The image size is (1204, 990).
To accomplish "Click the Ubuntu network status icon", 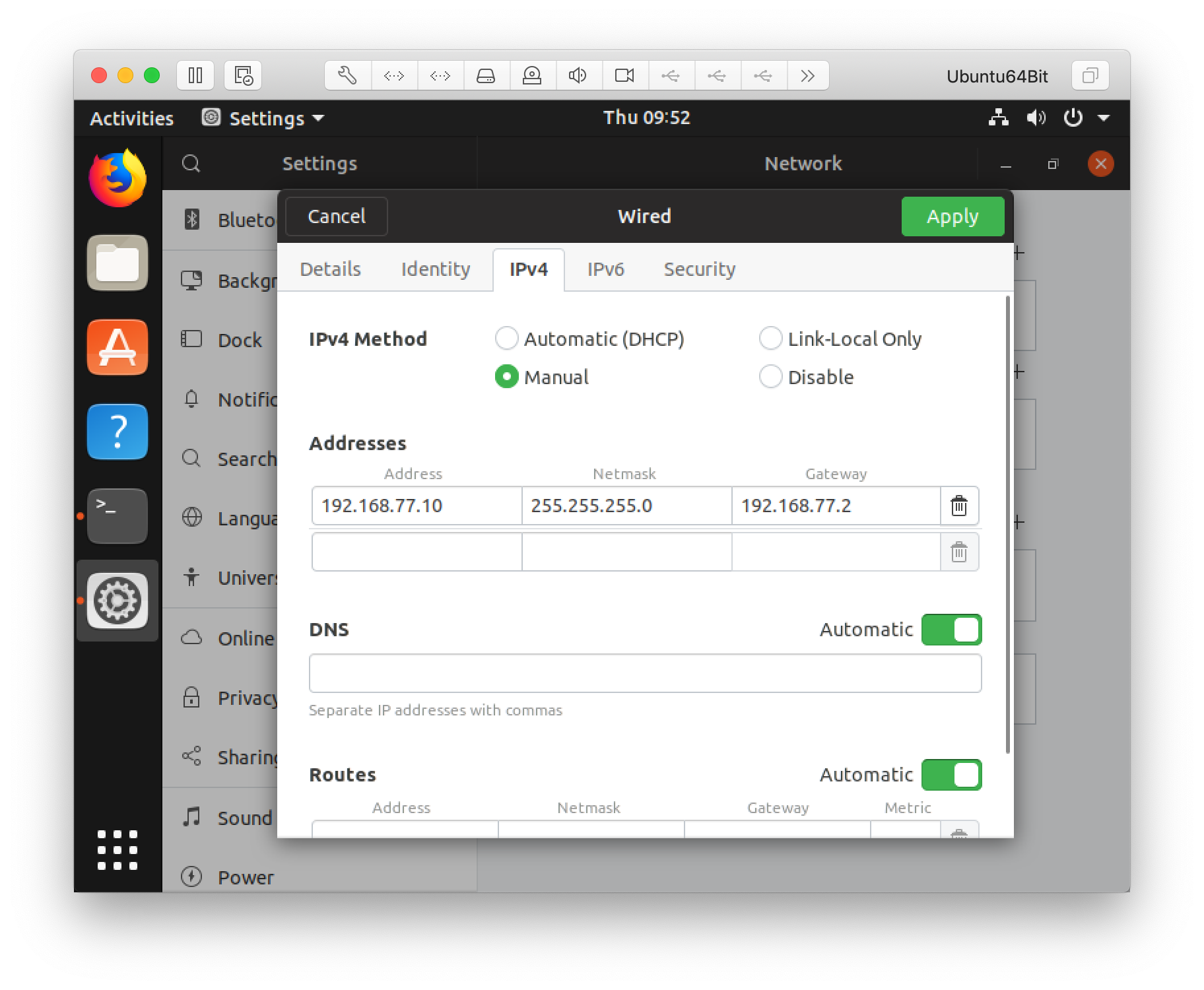I will point(999,118).
